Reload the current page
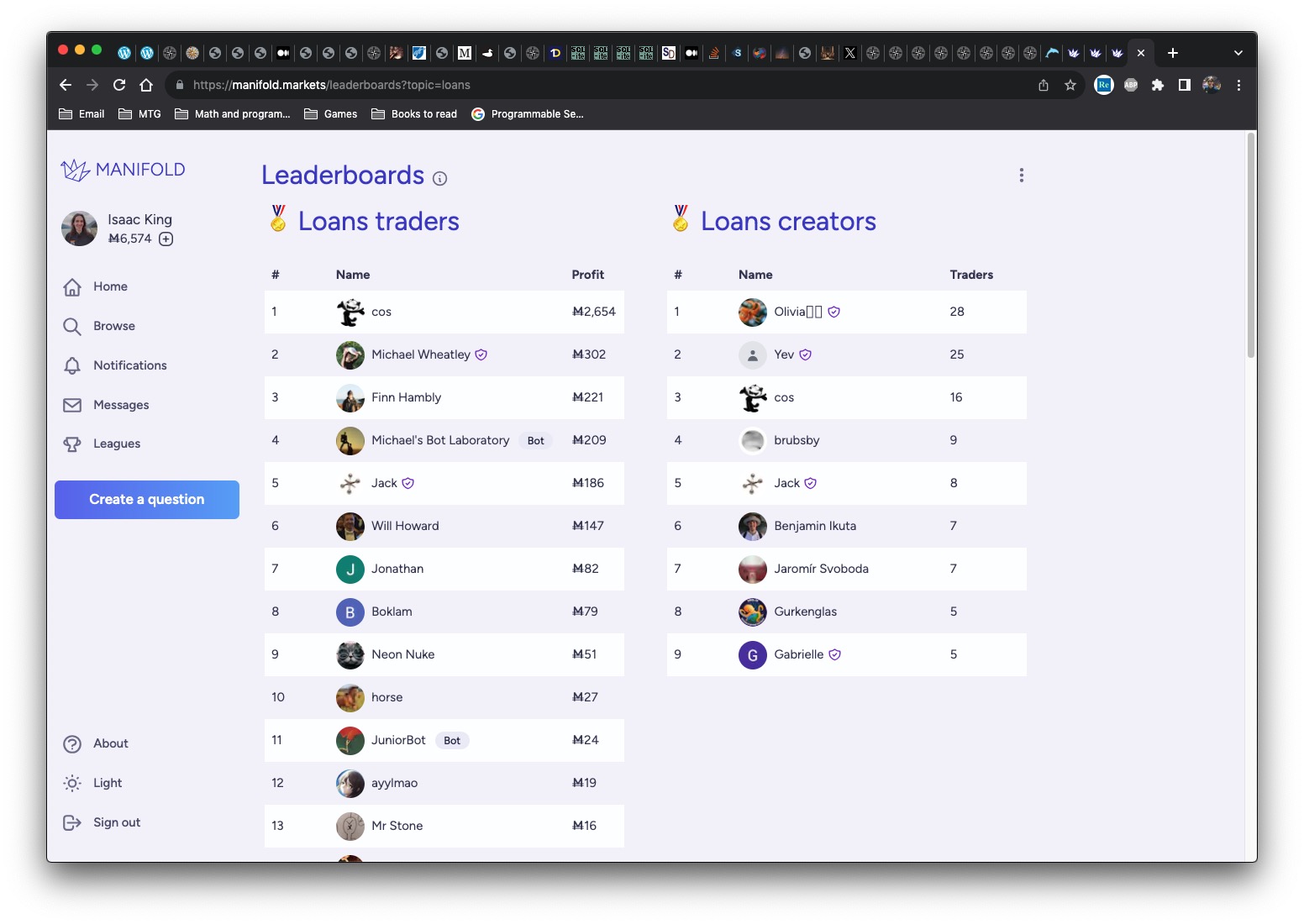Viewport: 1304px width, 924px height. click(x=119, y=85)
